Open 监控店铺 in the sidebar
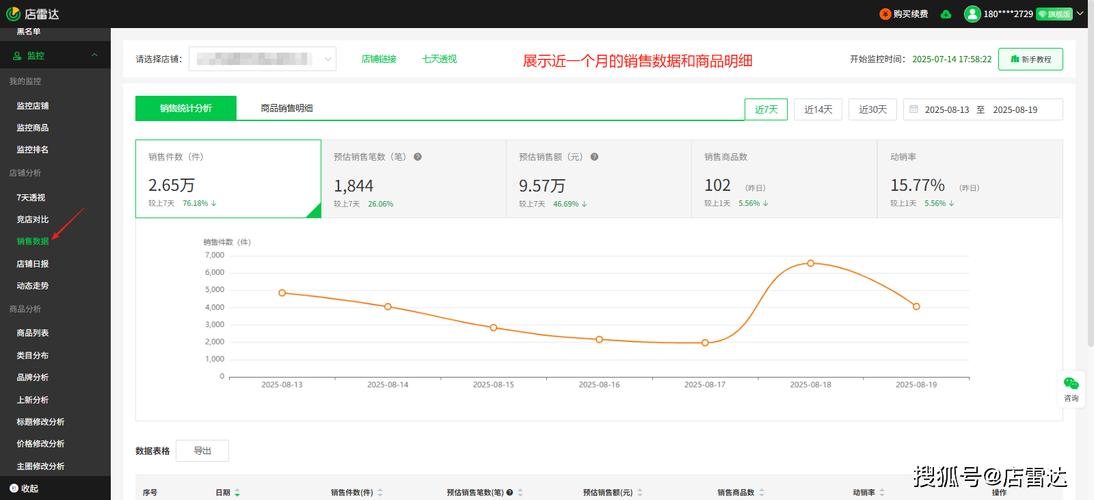 (33, 106)
